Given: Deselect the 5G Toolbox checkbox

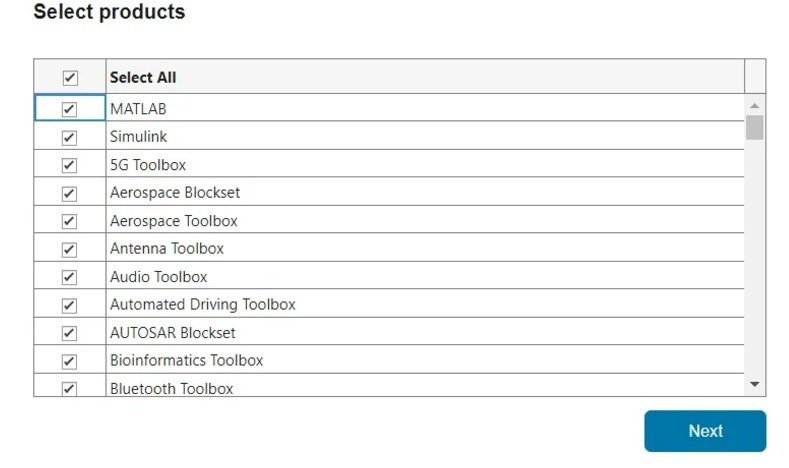Looking at the screenshot, I should tap(70, 165).
